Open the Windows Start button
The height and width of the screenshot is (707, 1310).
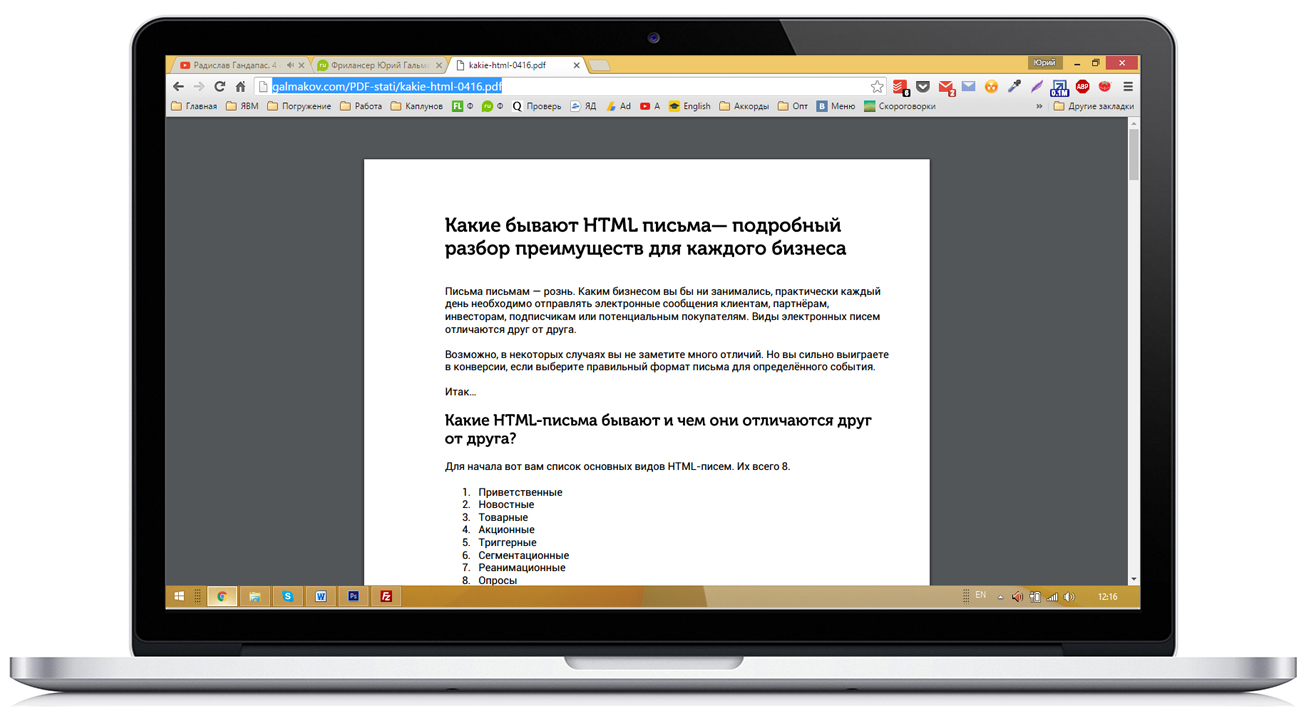179,597
